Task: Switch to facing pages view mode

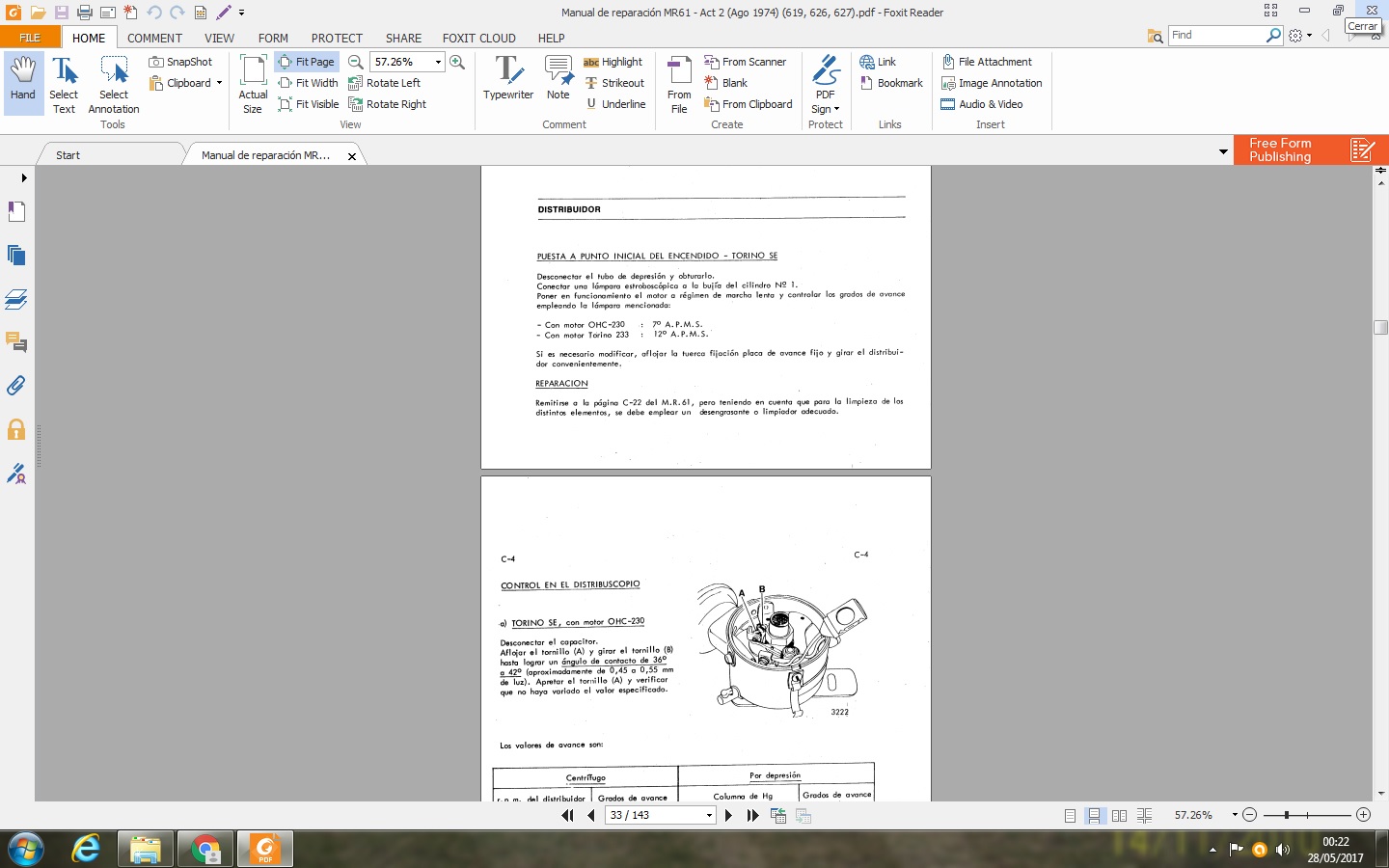Action: coord(1119,815)
